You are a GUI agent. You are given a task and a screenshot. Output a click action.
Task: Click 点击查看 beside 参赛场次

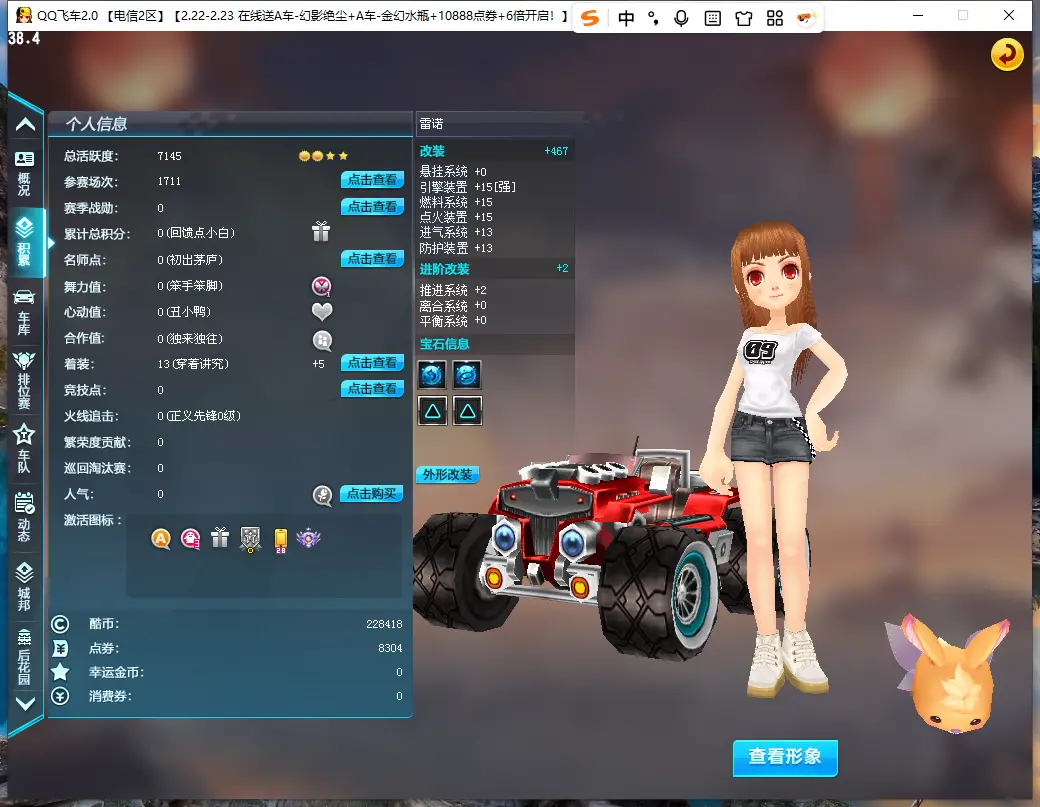(x=372, y=180)
